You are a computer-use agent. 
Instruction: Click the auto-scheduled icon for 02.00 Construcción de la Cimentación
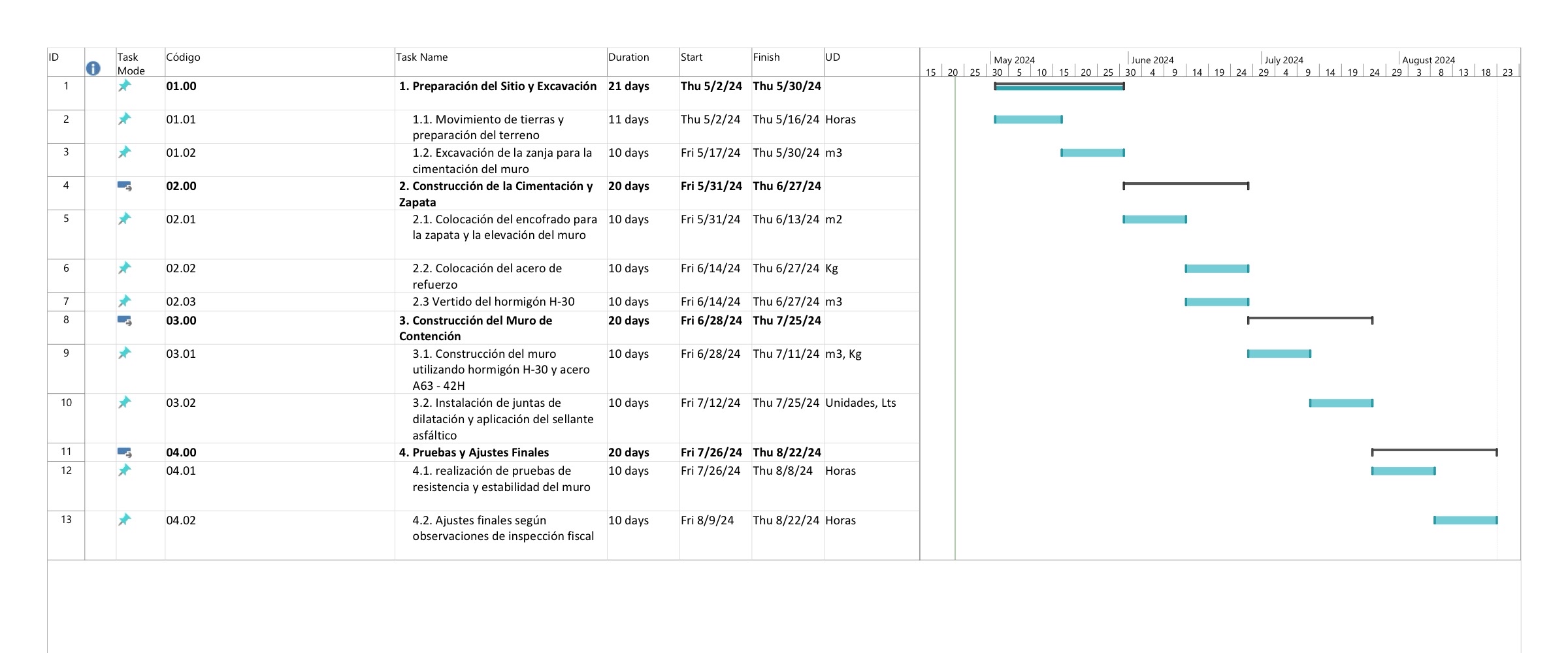[125, 185]
